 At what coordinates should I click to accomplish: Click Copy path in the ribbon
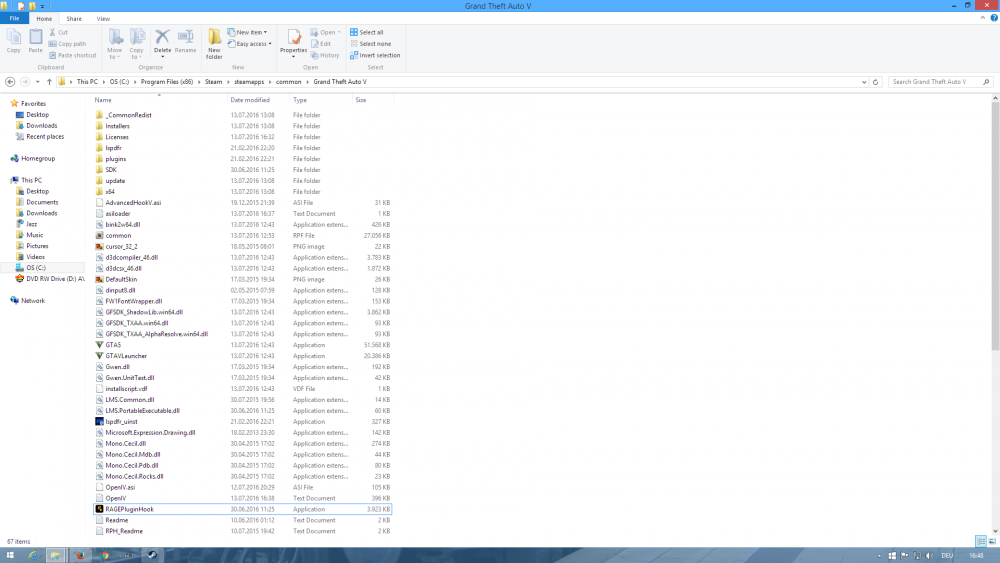68,44
